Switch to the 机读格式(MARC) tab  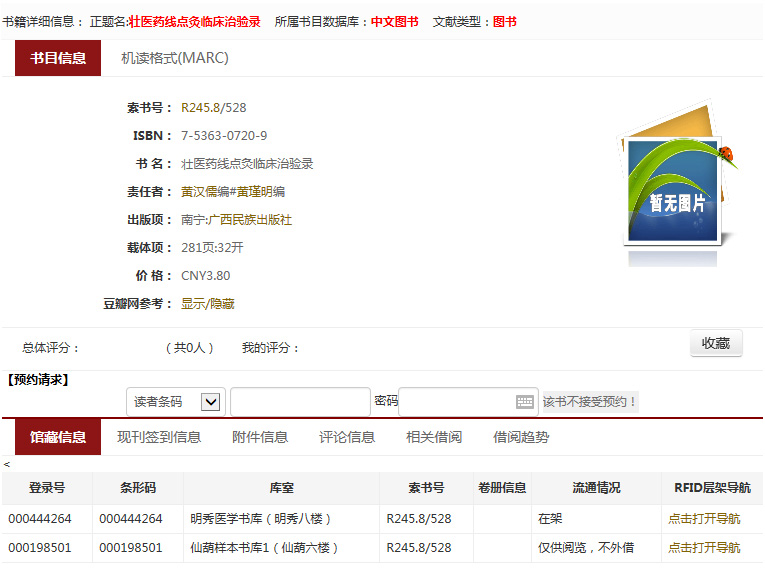tap(175, 58)
